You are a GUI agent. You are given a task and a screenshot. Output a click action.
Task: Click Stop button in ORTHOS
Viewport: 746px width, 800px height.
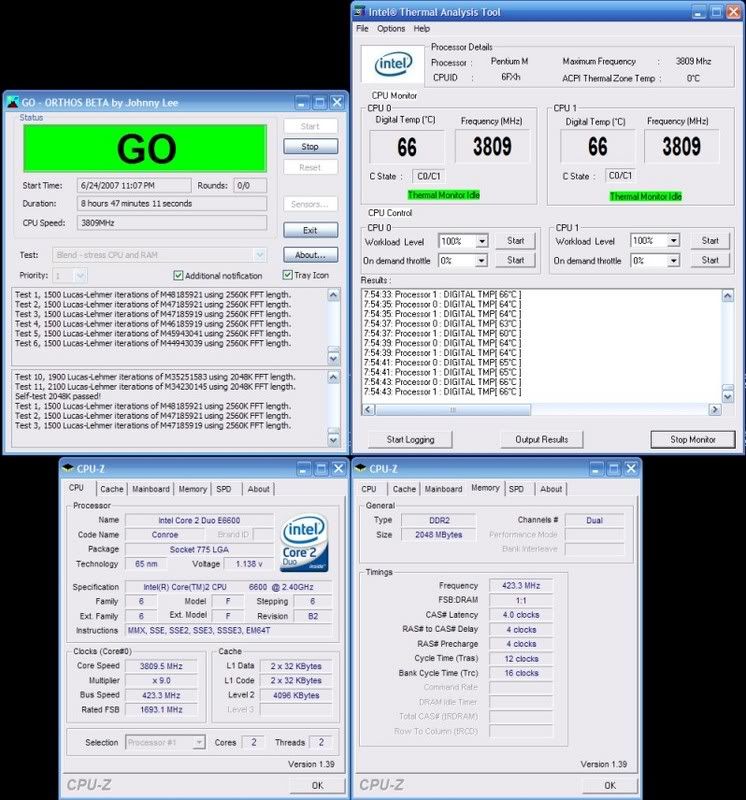click(310, 146)
